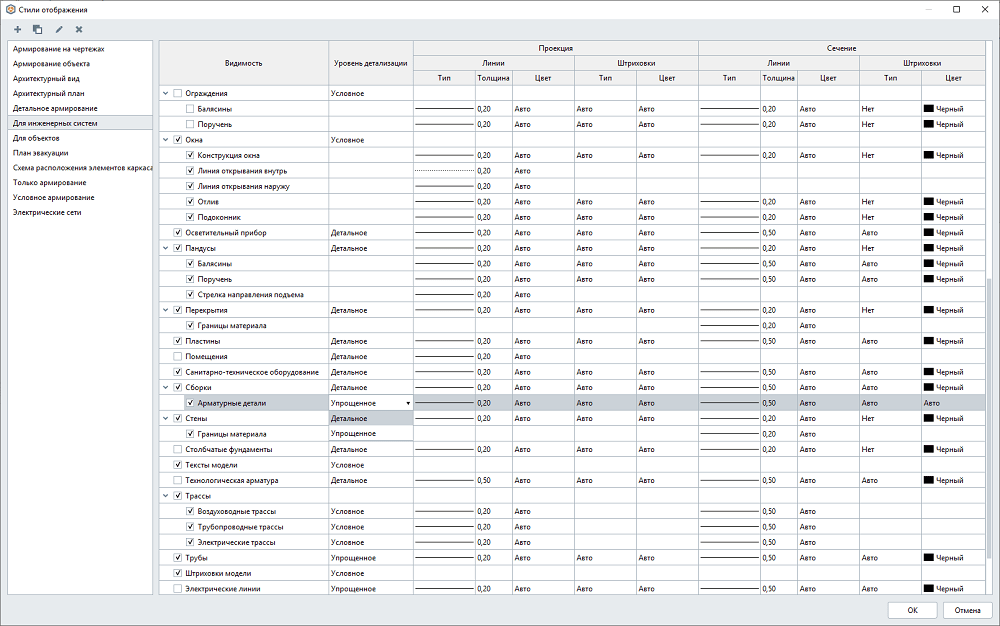Rename style with the pencil icon

(x=59, y=30)
